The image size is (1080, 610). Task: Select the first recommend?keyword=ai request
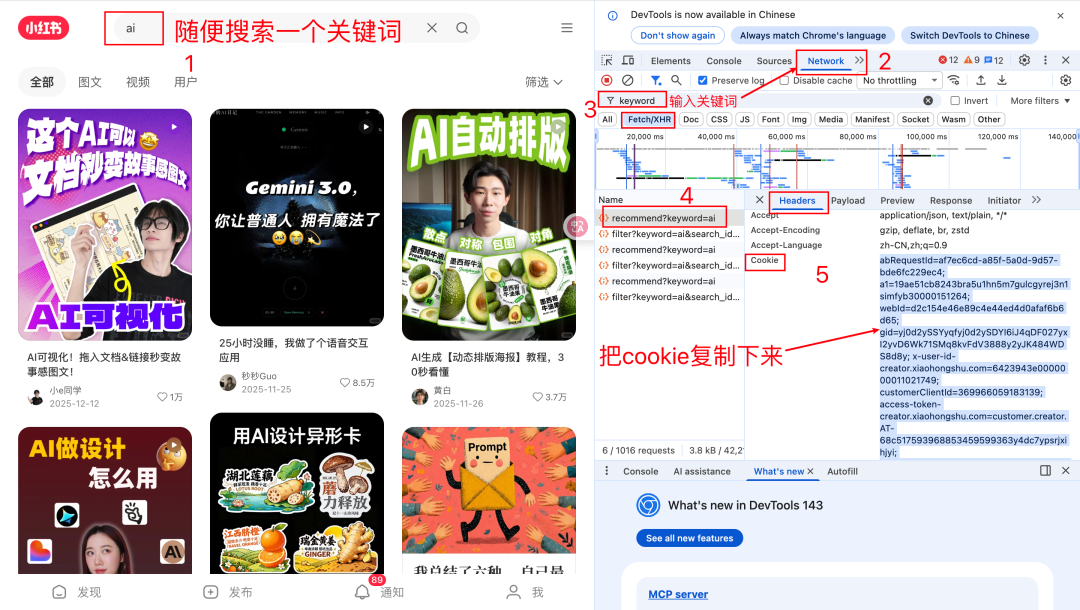[663, 218]
